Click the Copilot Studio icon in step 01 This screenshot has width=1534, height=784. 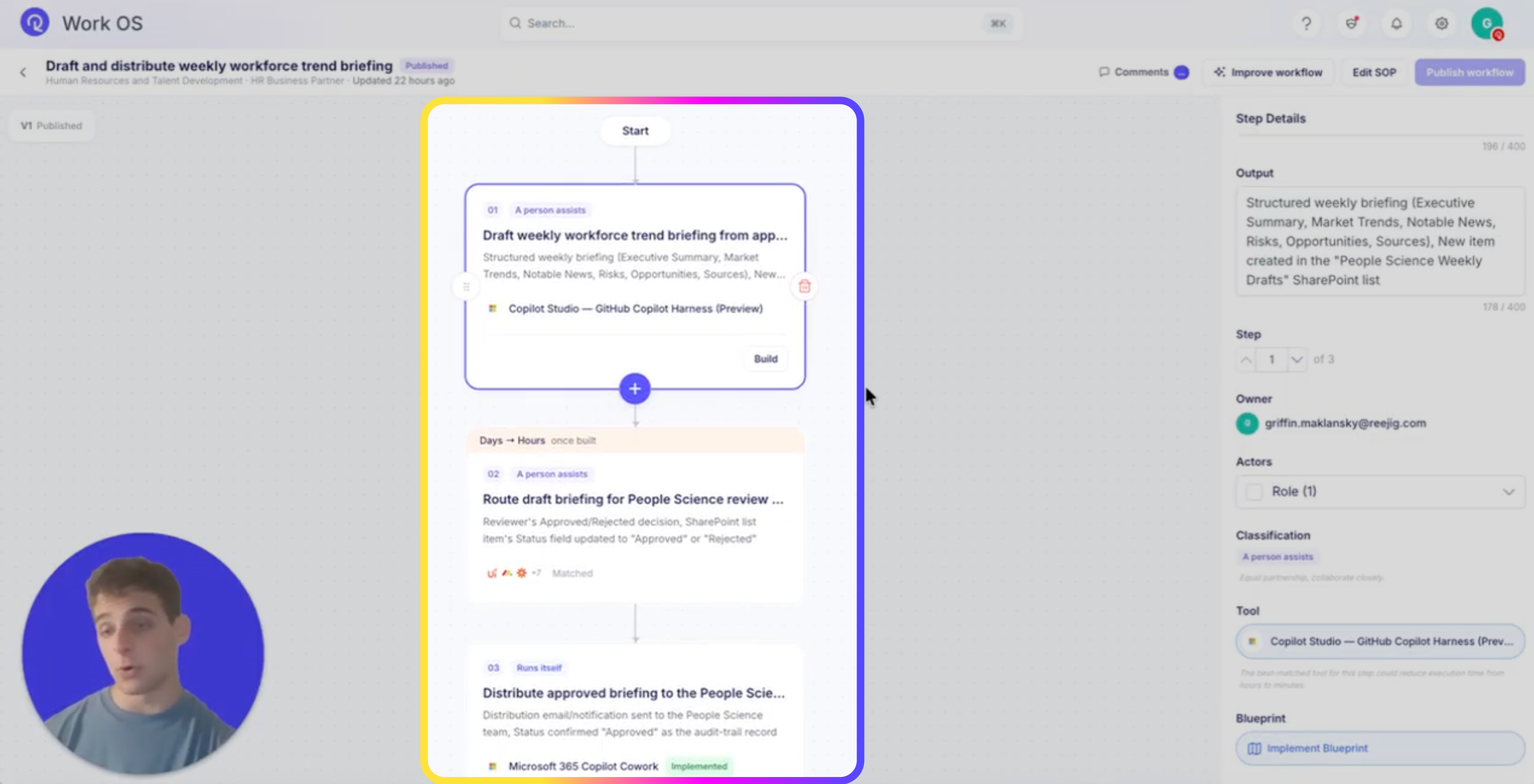pyautogui.click(x=493, y=309)
